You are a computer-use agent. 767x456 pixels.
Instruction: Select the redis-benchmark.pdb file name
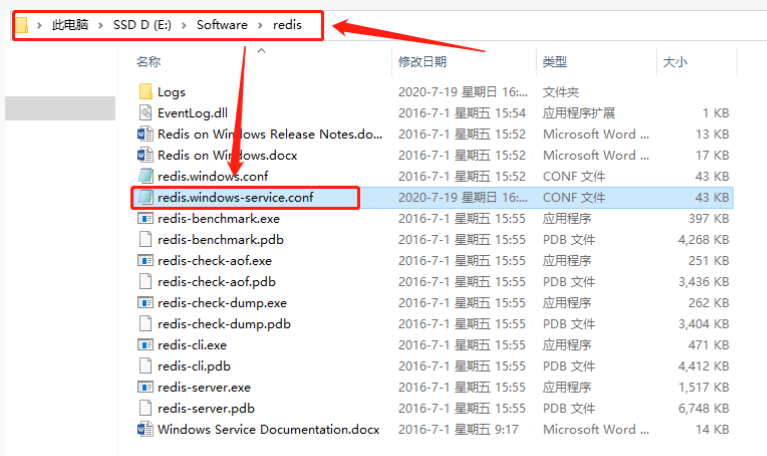click(x=221, y=239)
